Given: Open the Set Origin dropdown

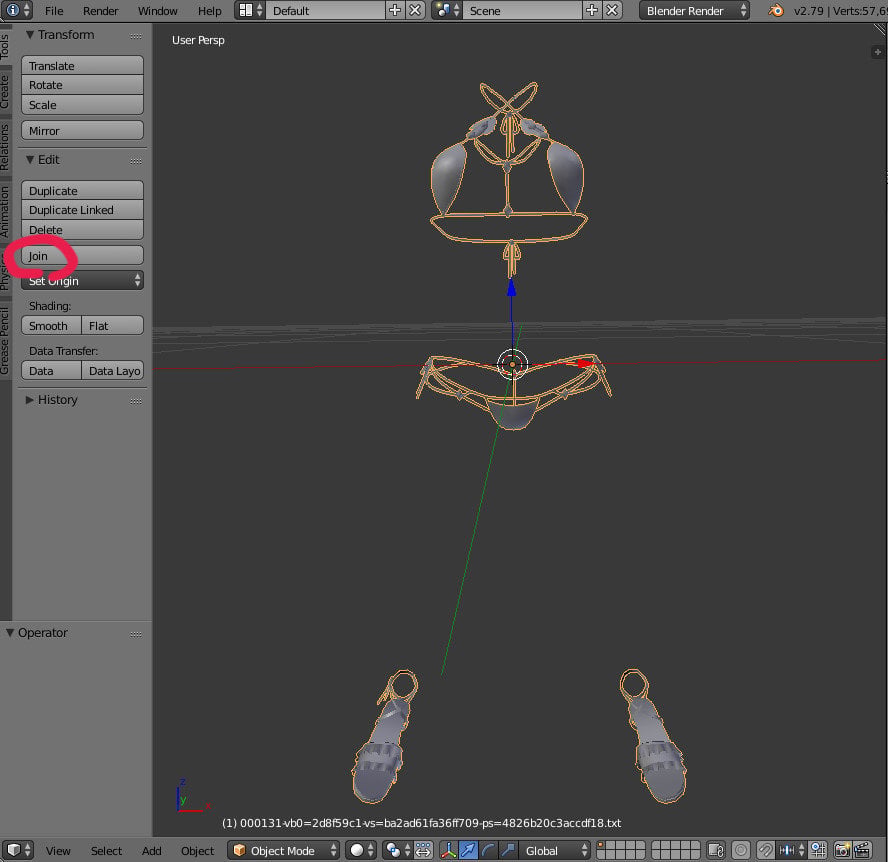Looking at the screenshot, I should [82, 280].
